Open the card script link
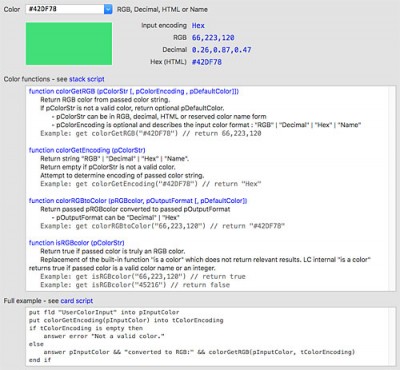The image size is (400, 370). [x=77, y=301]
